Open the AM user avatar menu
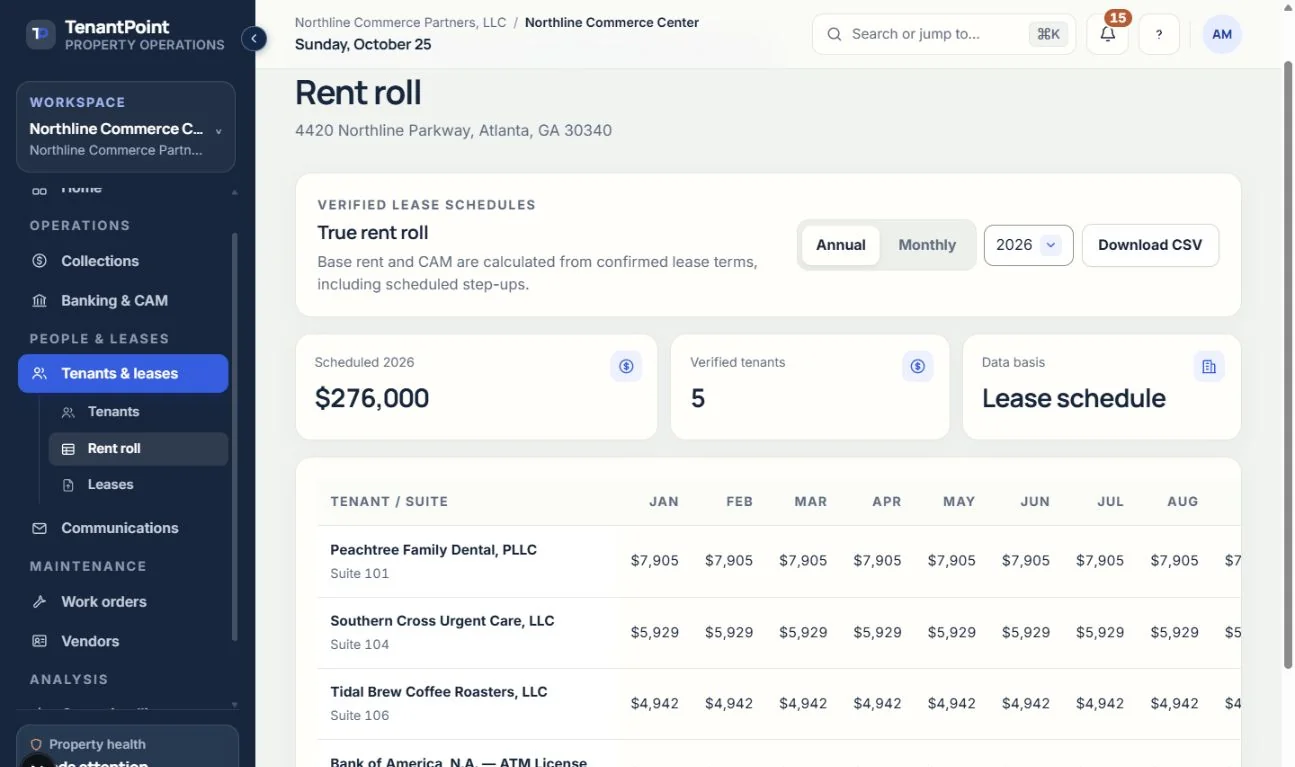This screenshot has width=1295, height=767. click(x=1222, y=34)
